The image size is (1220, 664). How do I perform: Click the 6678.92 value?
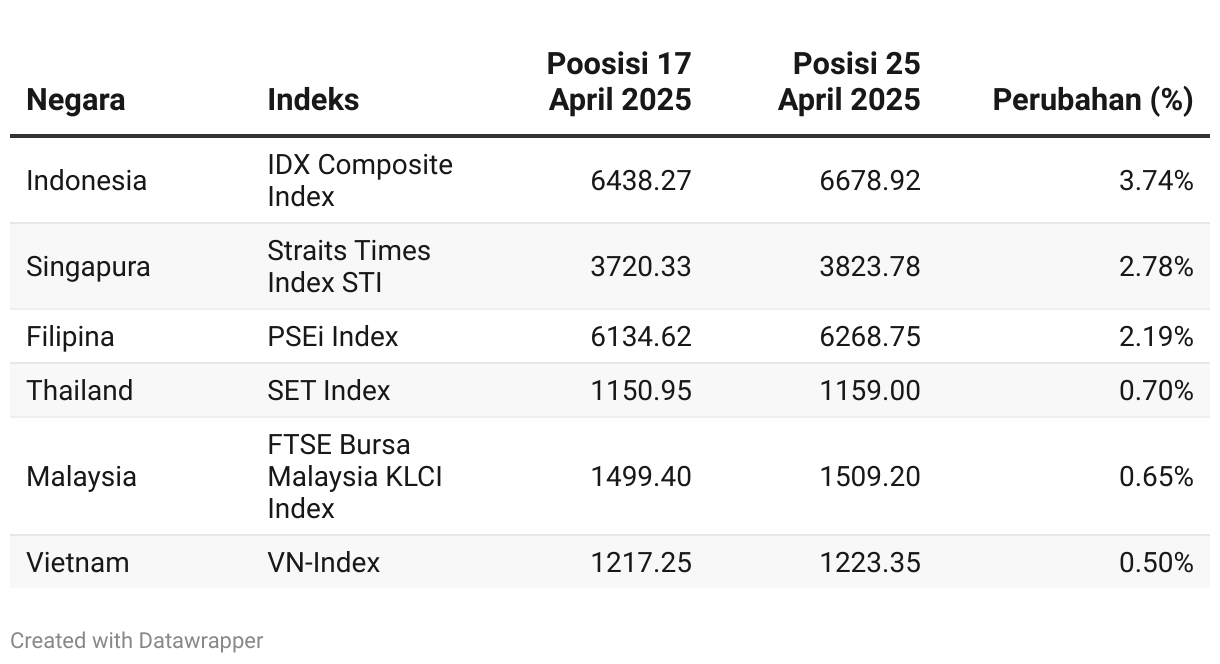[x=869, y=181]
